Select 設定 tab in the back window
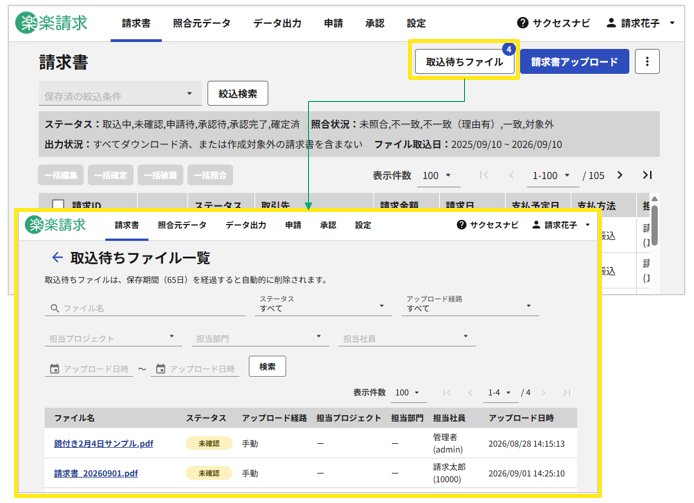The image size is (694, 503). pos(416,23)
